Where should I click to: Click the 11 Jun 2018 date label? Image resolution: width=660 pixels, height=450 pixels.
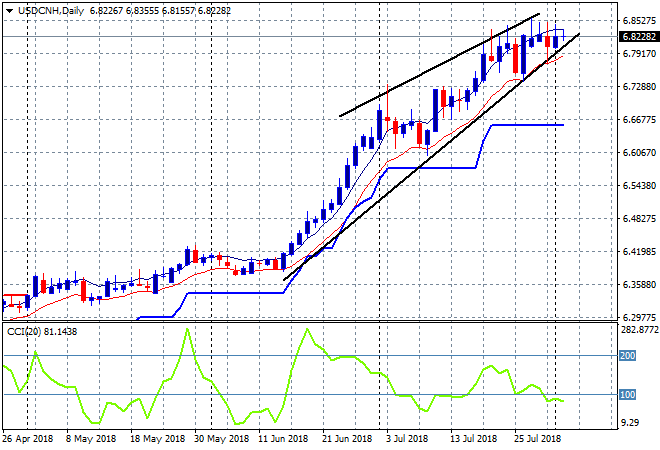(x=283, y=439)
